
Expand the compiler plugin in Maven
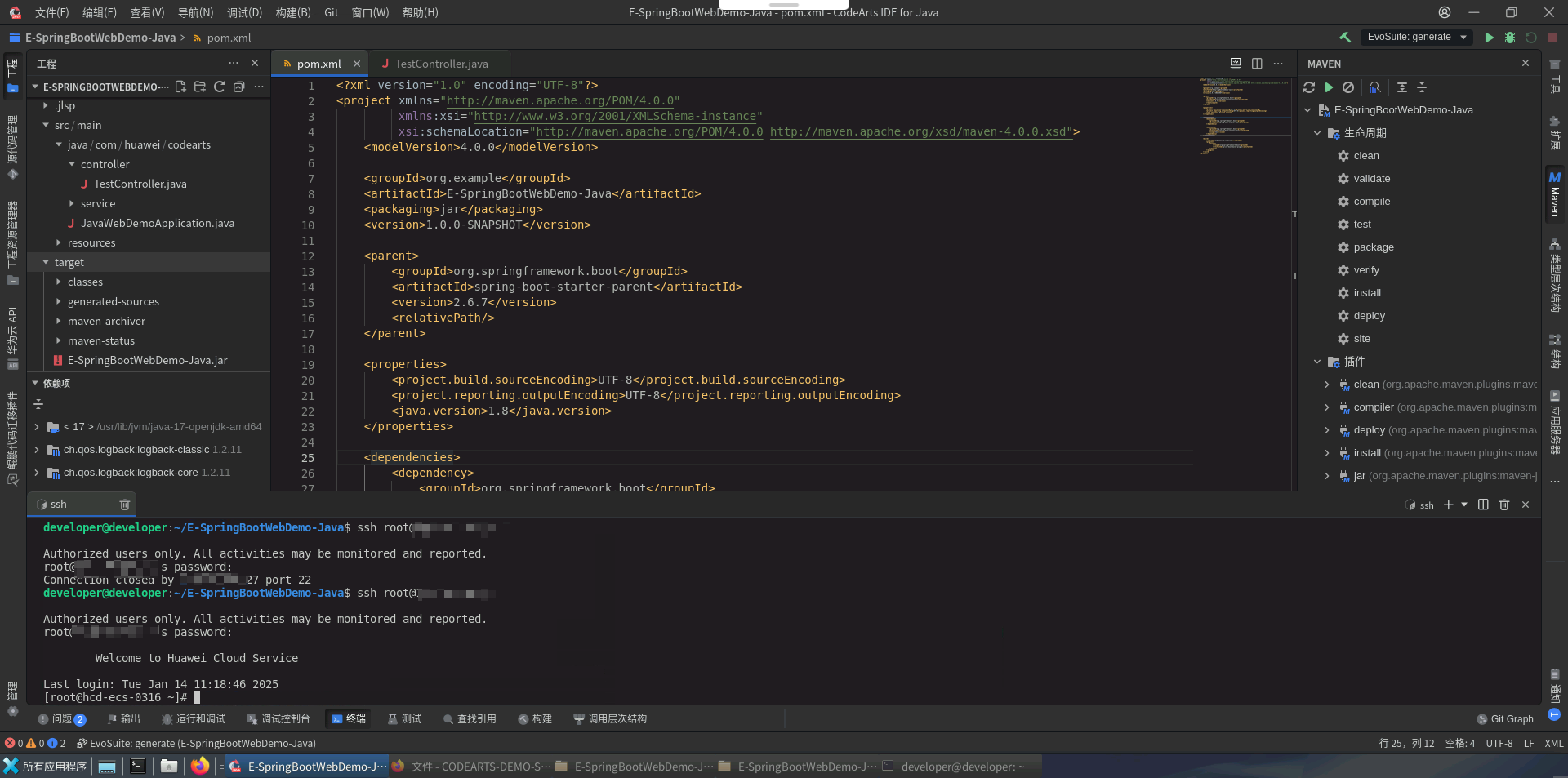1327,407
